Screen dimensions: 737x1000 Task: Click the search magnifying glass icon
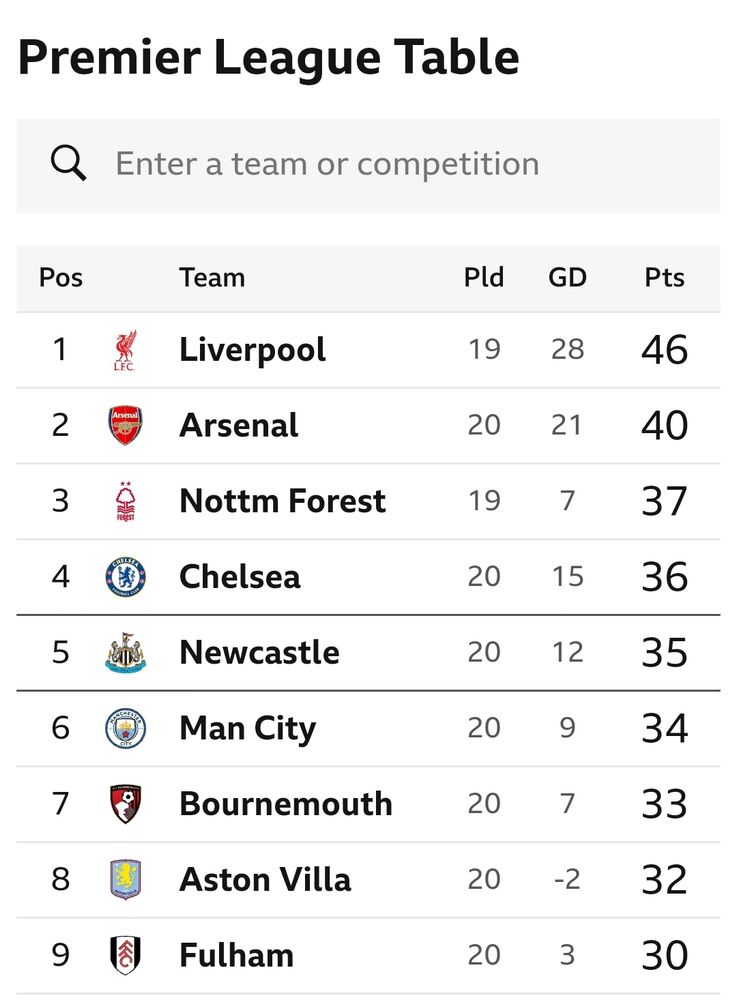pos(68,163)
